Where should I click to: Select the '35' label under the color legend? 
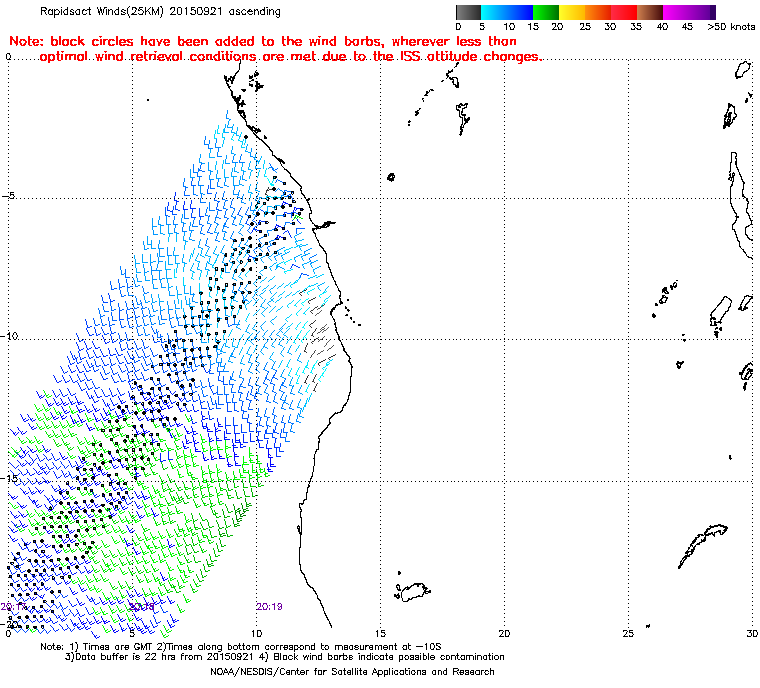coord(636,27)
